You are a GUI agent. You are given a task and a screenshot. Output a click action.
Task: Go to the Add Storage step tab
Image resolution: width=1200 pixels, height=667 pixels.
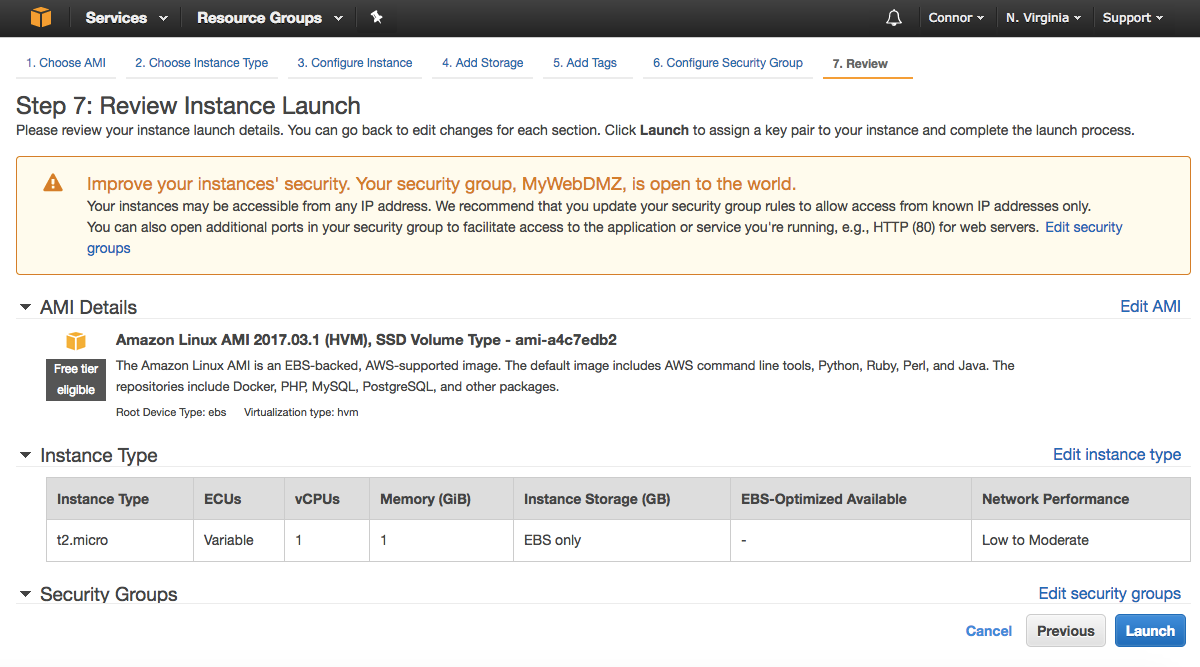(482, 63)
